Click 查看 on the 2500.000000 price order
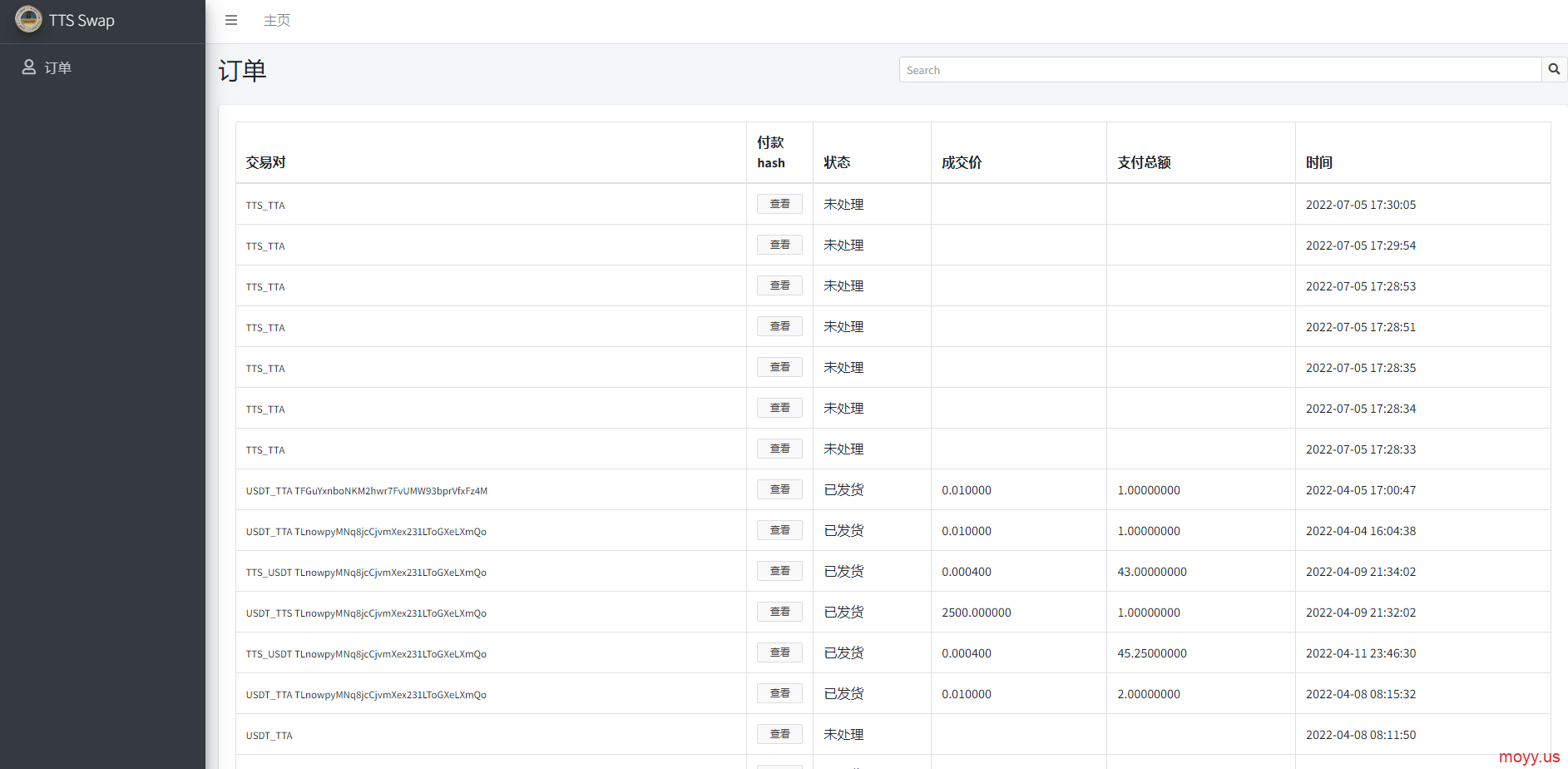Screen dimensions: 1568x769 tap(779, 612)
